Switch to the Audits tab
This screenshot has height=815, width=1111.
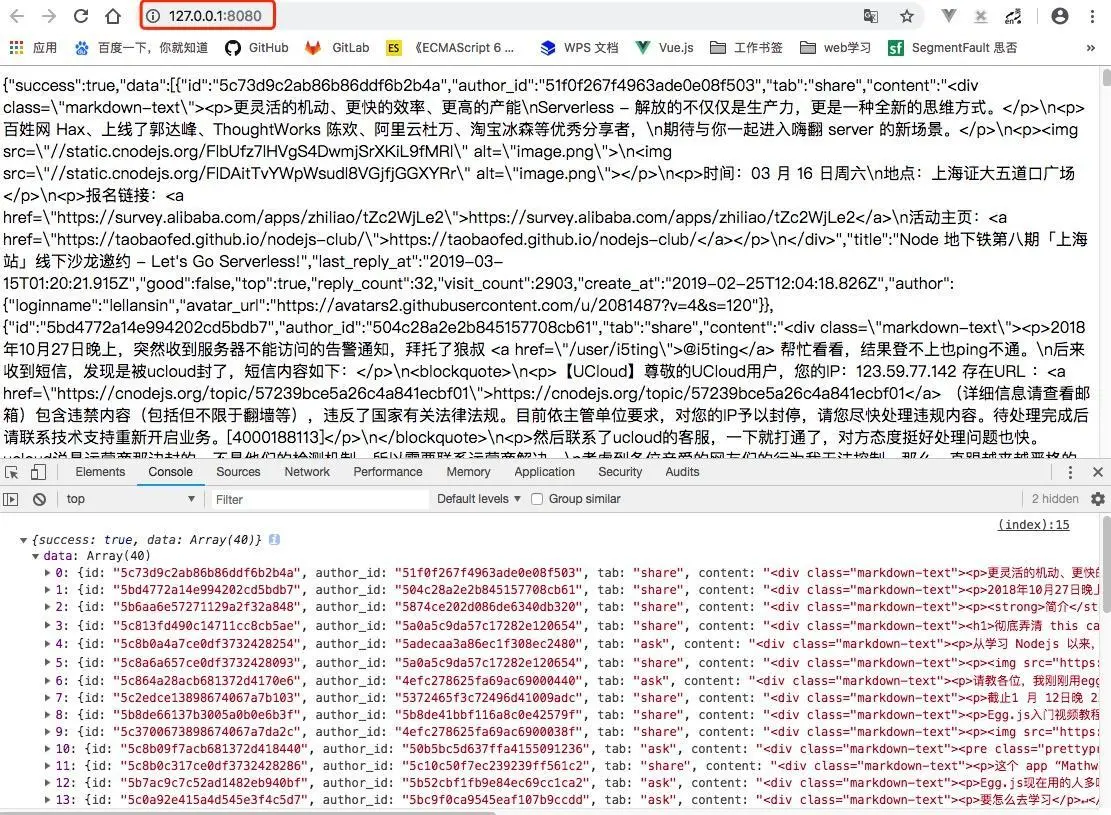click(x=682, y=472)
